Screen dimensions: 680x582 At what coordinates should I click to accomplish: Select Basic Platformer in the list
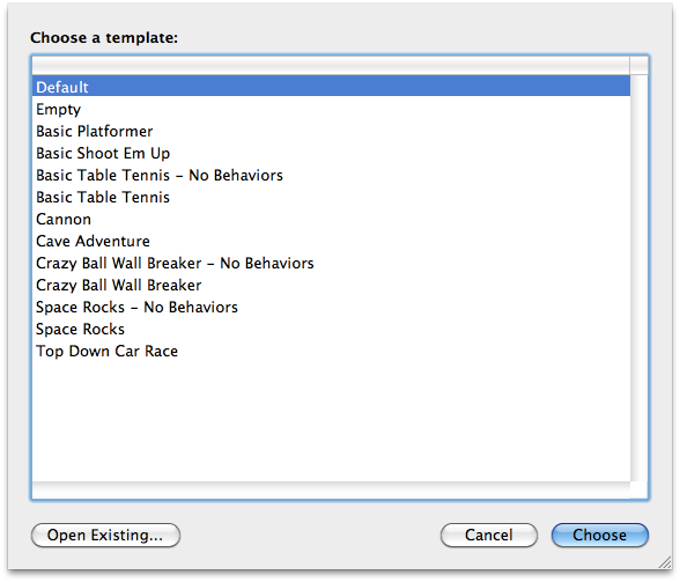tap(94, 132)
